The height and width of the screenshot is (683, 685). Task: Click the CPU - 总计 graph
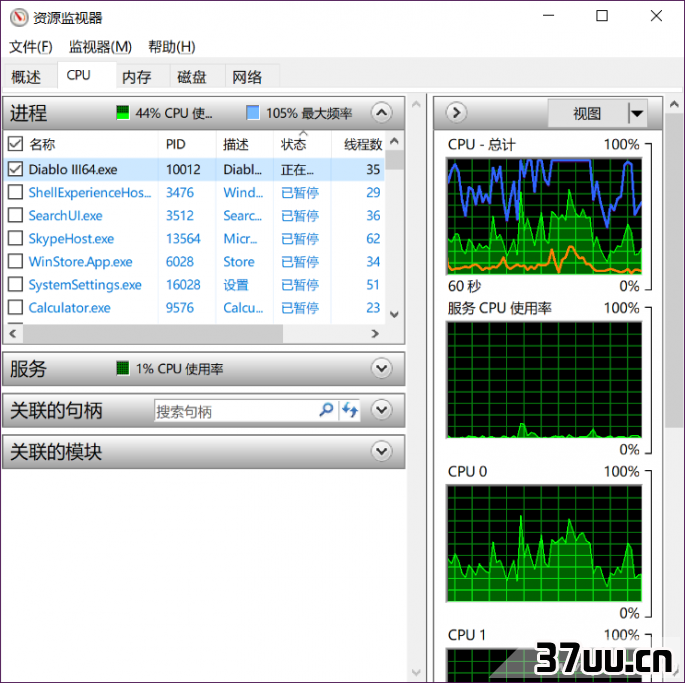[544, 216]
